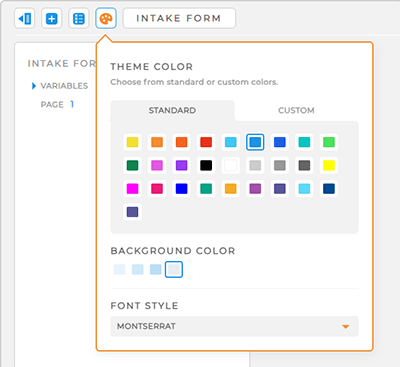Select the darkest charcoal gray swatch
Viewport: 400px width, 367px height.
pos(304,166)
